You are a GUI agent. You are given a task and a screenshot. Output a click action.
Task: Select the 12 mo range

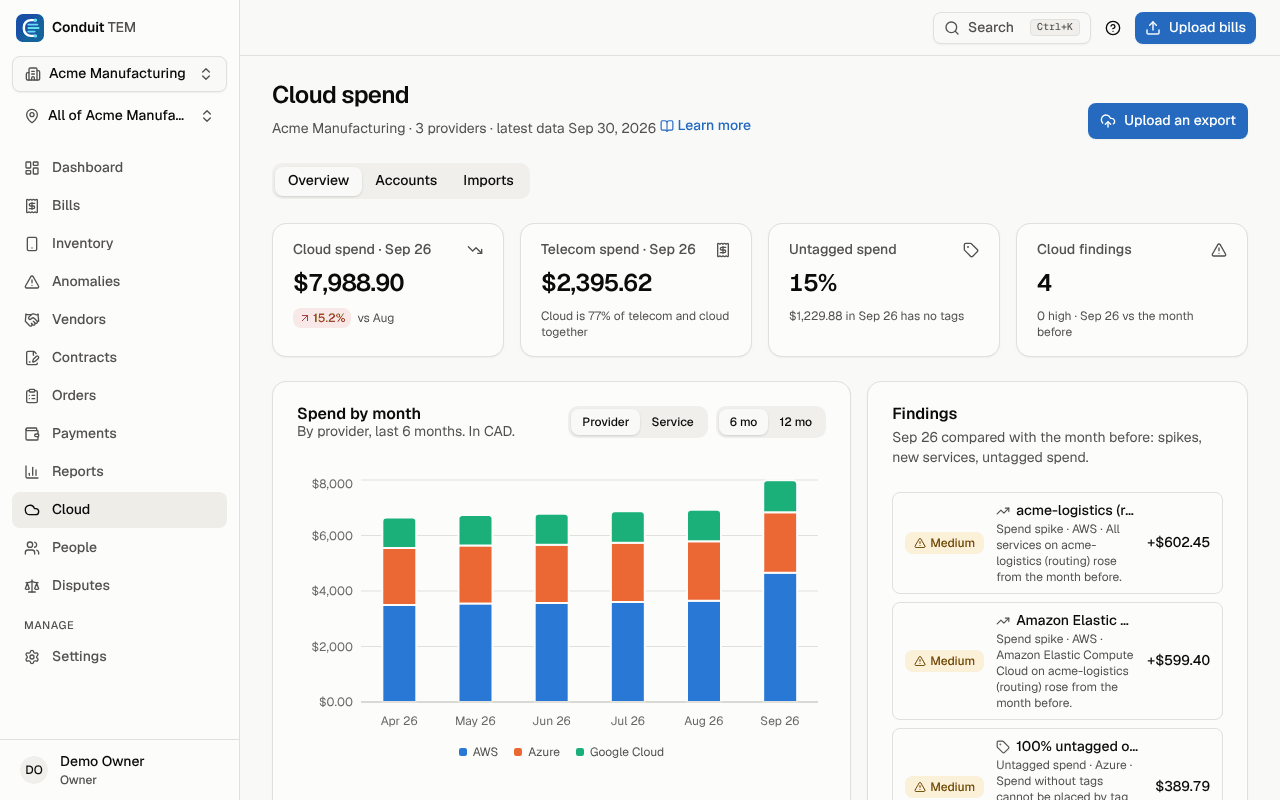[796, 422]
